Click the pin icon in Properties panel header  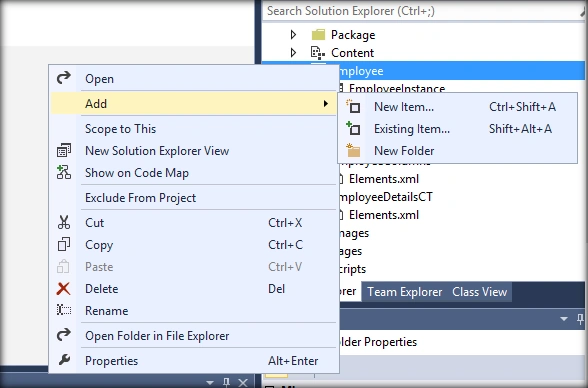coord(580,319)
